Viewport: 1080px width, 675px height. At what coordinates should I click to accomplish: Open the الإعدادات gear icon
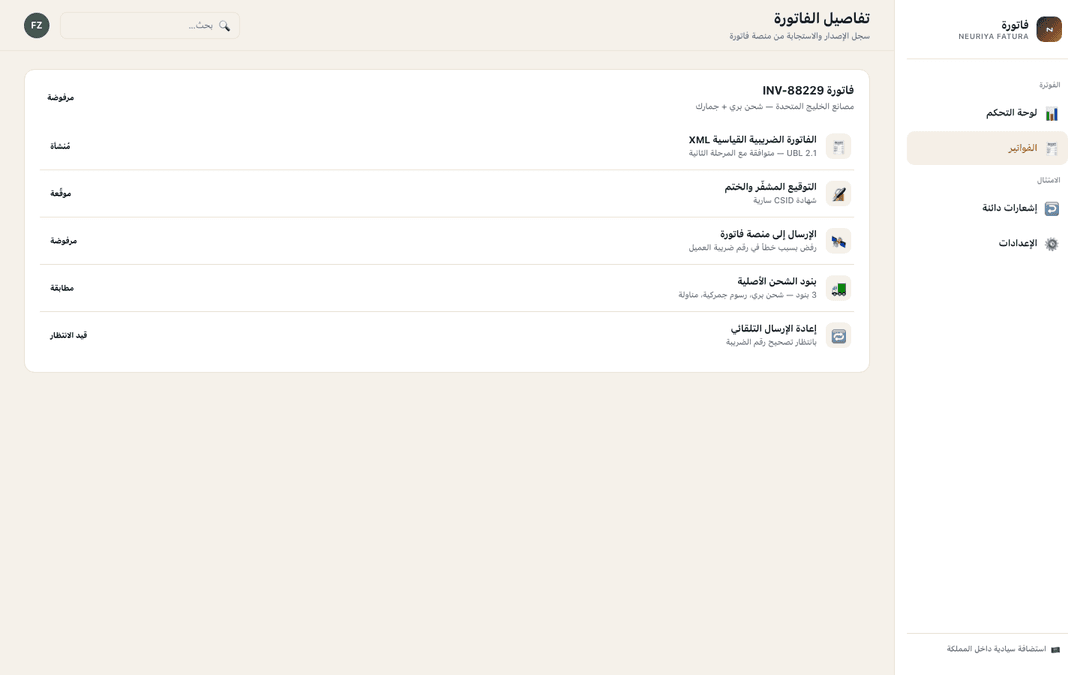point(1052,244)
